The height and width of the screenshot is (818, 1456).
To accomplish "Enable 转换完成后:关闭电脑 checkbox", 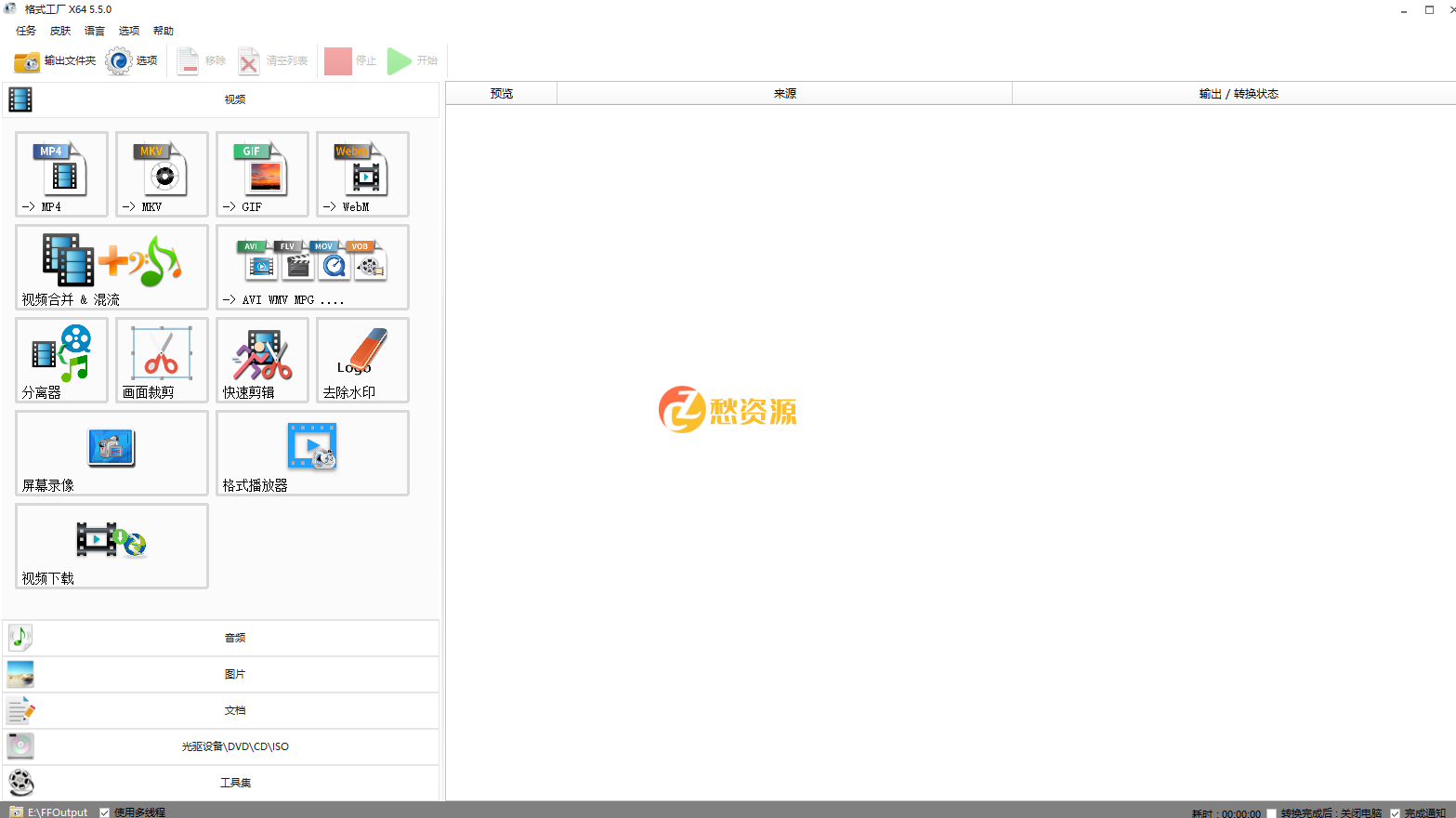I will (1272, 813).
